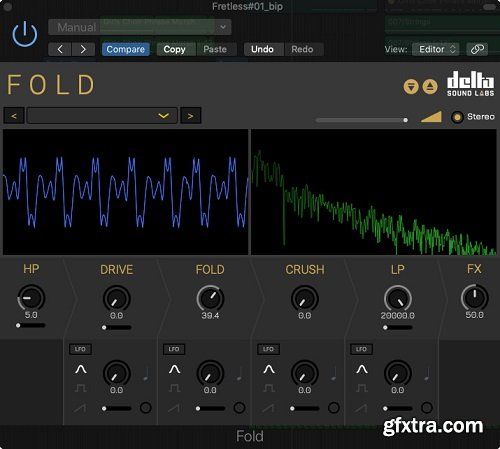This screenshot has height=449, width=500.
Task: Click the gold down-triangle circle icon
Action: tap(411, 87)
